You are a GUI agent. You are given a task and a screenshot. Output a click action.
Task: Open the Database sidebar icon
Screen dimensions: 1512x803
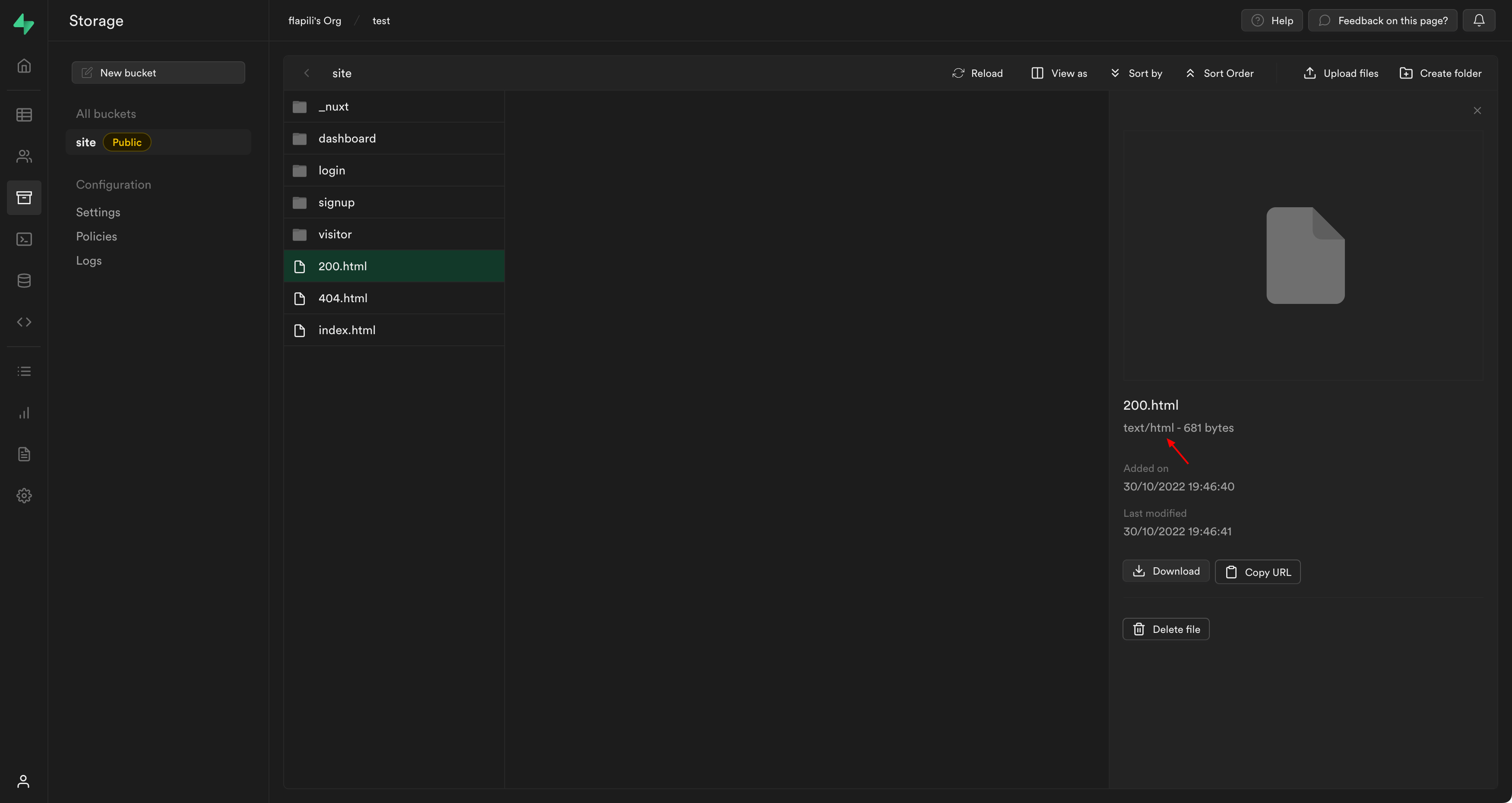pos(24,281)
